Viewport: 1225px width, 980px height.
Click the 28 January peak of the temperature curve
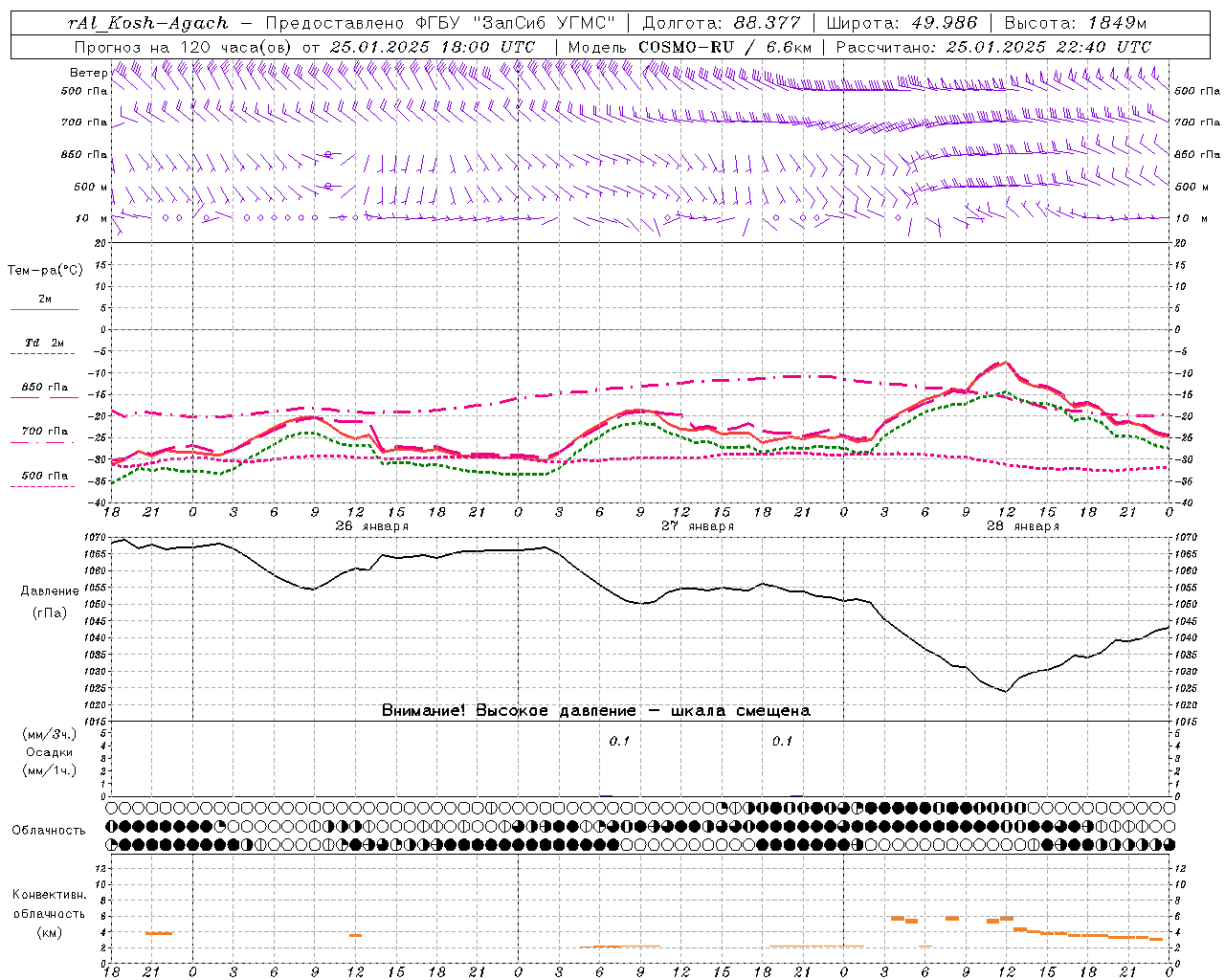[1005, 362]
